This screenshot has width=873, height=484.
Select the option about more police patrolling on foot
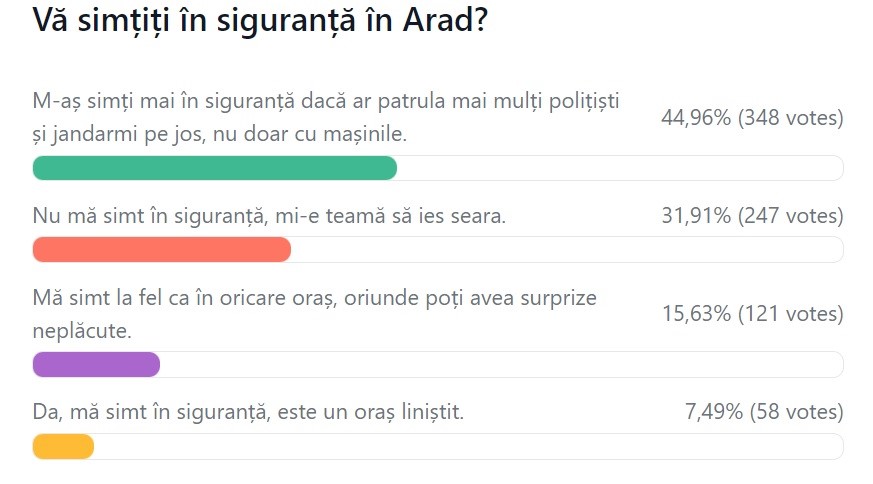(x=326, y=115)
